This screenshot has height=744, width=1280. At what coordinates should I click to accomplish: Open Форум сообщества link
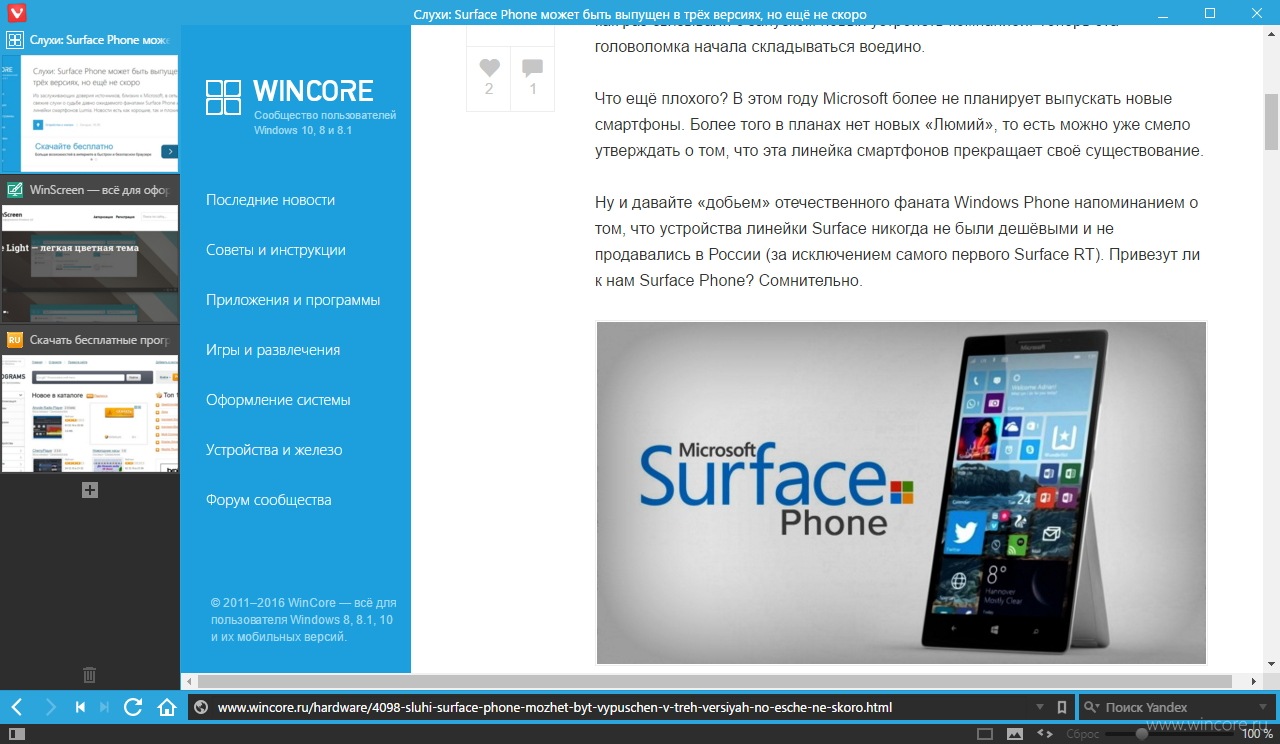(268, 500)
